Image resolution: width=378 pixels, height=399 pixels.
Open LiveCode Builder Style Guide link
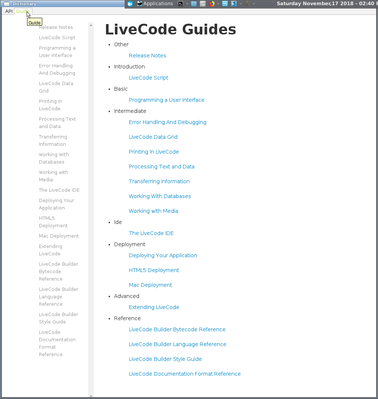tap(165, 359)
